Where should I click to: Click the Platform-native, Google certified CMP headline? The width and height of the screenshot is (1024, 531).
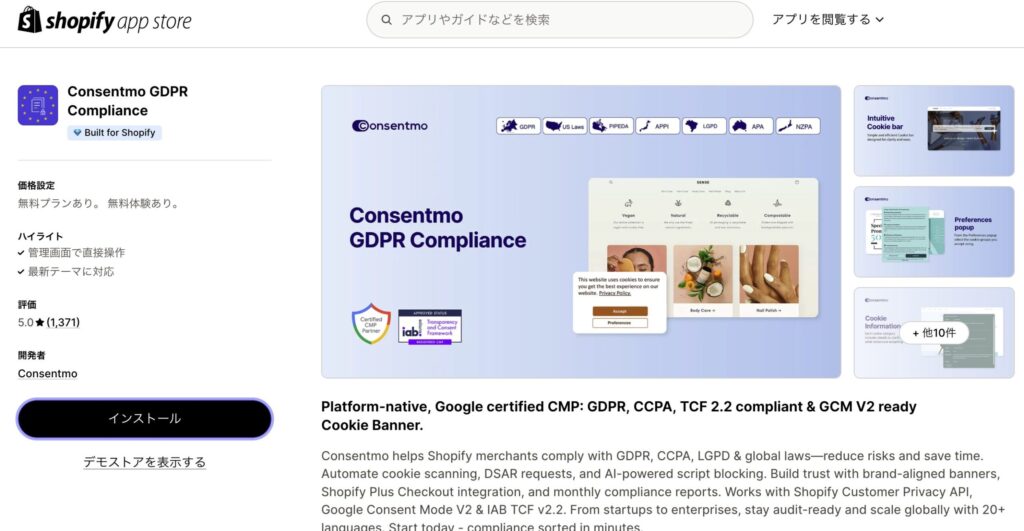click(618, 415)
